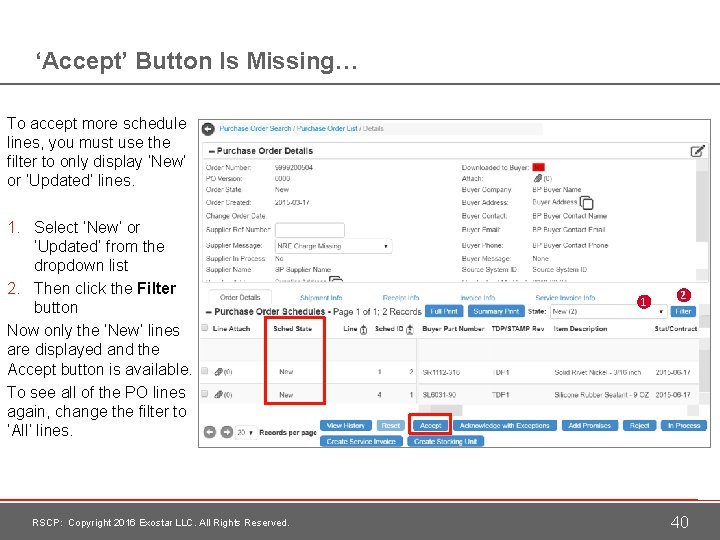
Task: Click the Full Print button
Action: click(444, 311)
